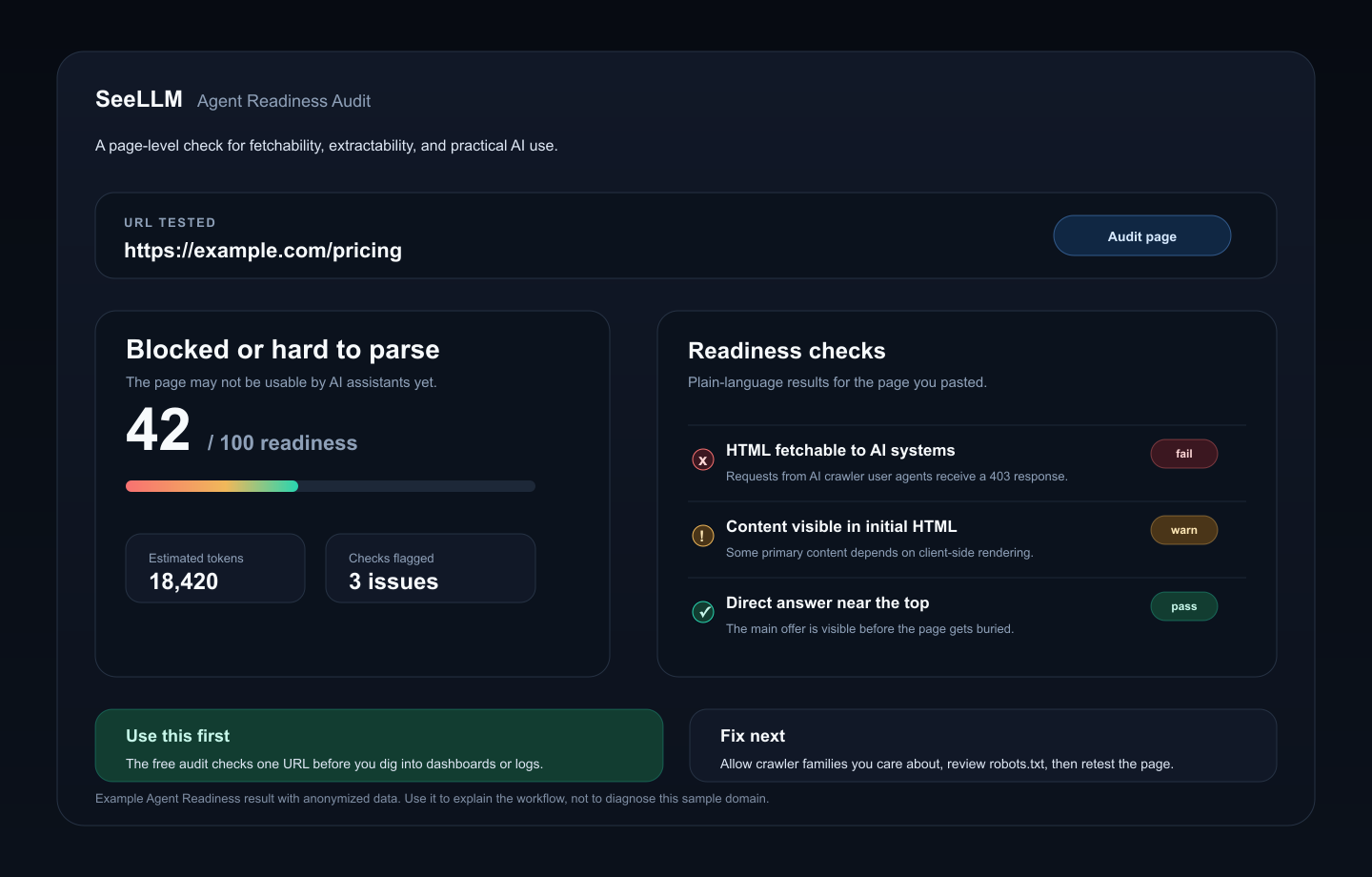Click the Agent Readiness Audit subtitle
Screen dimensions: 1372x877
click(x=284, y=101)
